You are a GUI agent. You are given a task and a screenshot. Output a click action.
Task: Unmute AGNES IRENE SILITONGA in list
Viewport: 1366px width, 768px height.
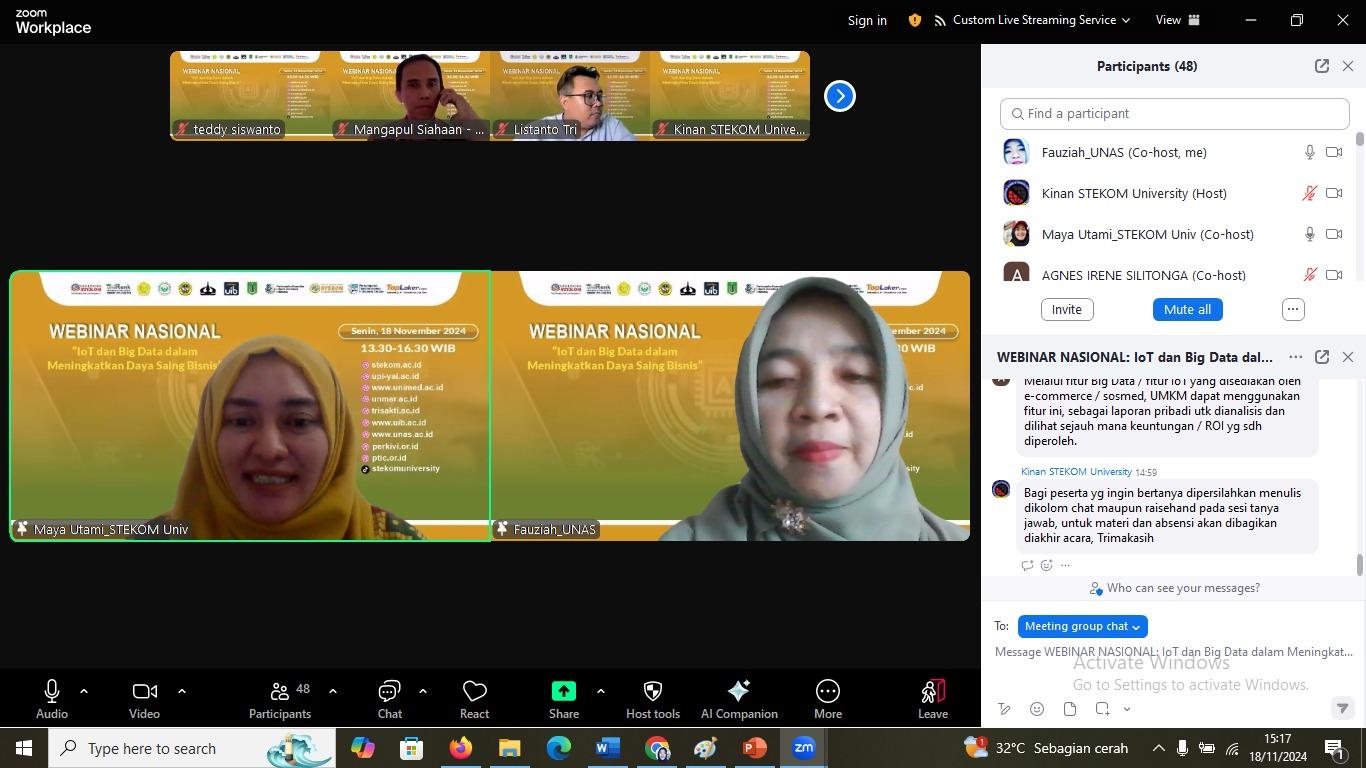(x=1309, y=274)
